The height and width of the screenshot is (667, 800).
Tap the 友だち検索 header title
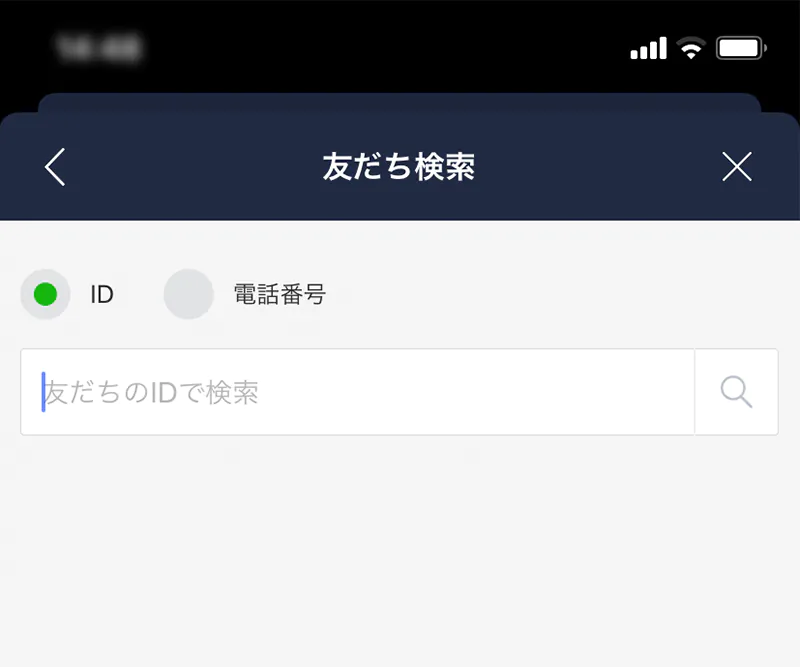coord(398,167)
